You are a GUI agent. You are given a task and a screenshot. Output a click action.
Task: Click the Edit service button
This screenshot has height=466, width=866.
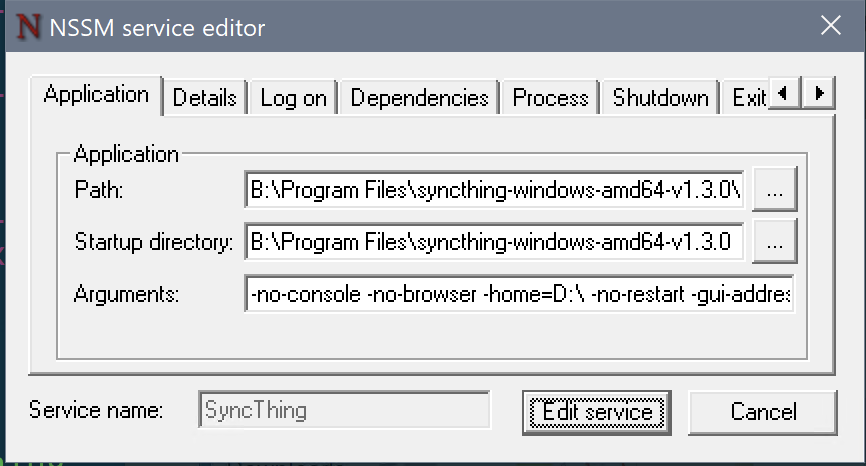pos(597,412)
